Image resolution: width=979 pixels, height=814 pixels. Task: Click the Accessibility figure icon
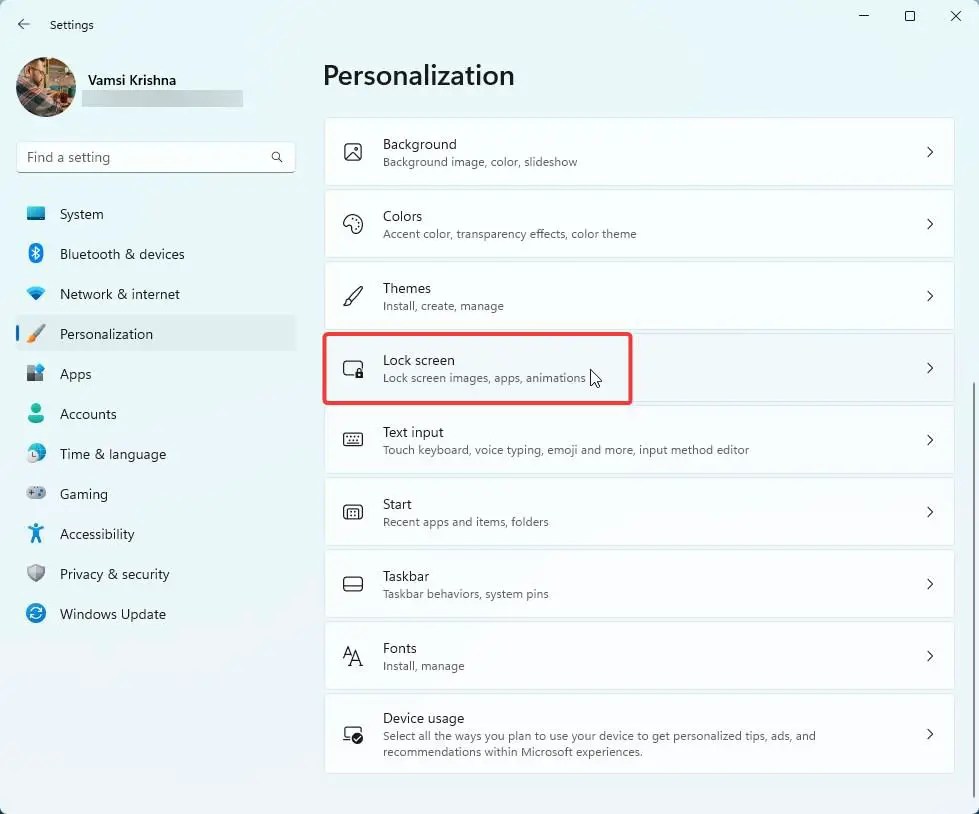click(36, 534)
